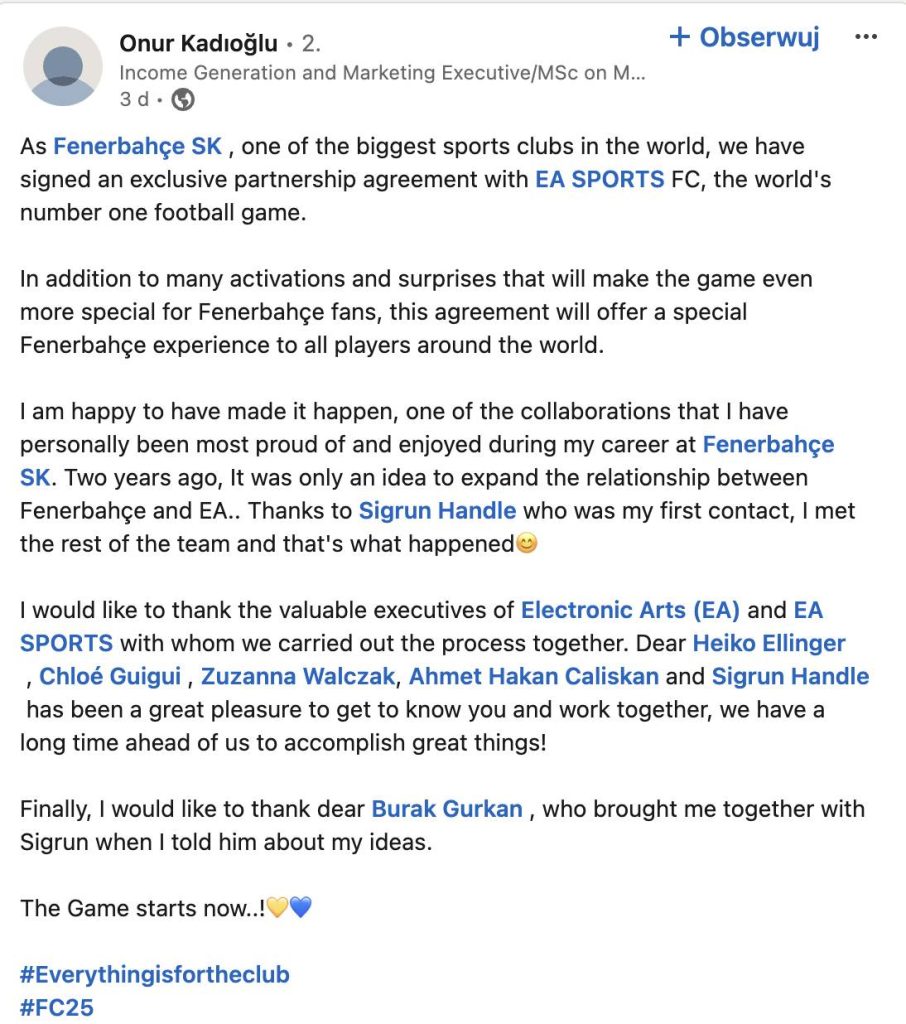Click the globe visibility icon
The height and width of the screenshot is (1024, 906).
pyautogui.click(x=183, y=99)
